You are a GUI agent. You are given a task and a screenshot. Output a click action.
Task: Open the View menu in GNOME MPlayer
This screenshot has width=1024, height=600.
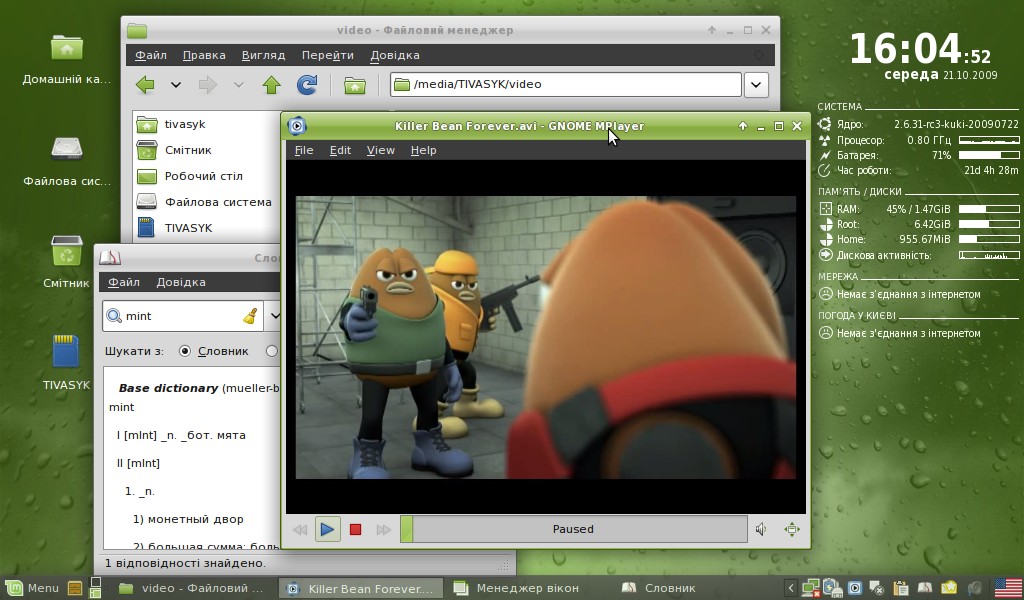click(381, 150)
